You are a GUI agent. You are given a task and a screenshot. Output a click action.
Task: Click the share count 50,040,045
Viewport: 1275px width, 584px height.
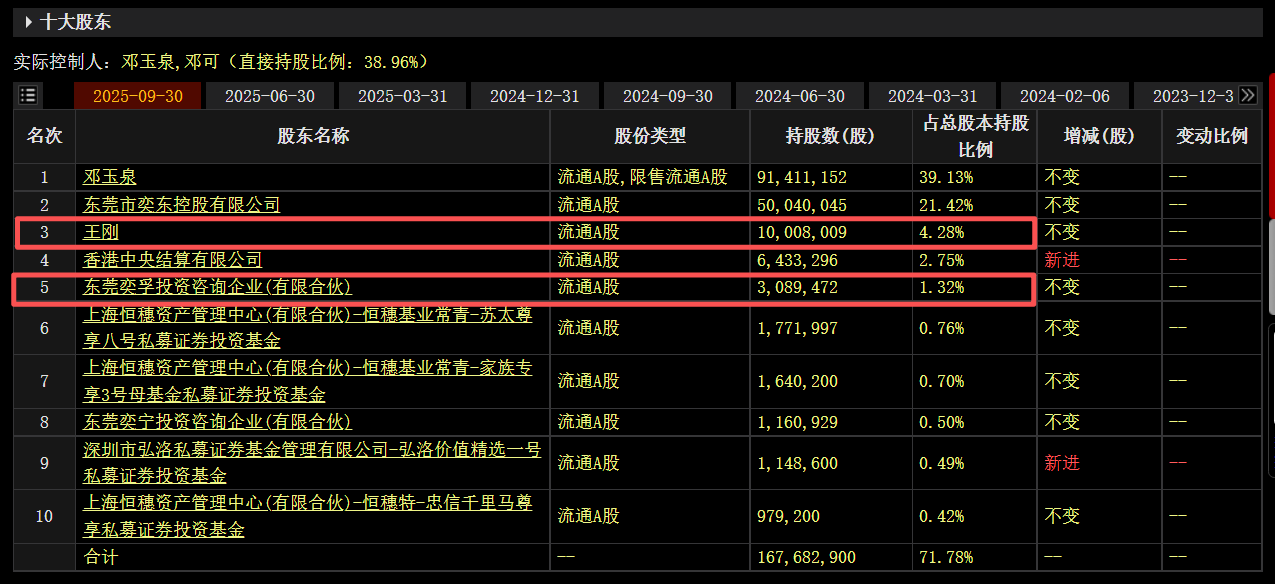coord(802,205)
